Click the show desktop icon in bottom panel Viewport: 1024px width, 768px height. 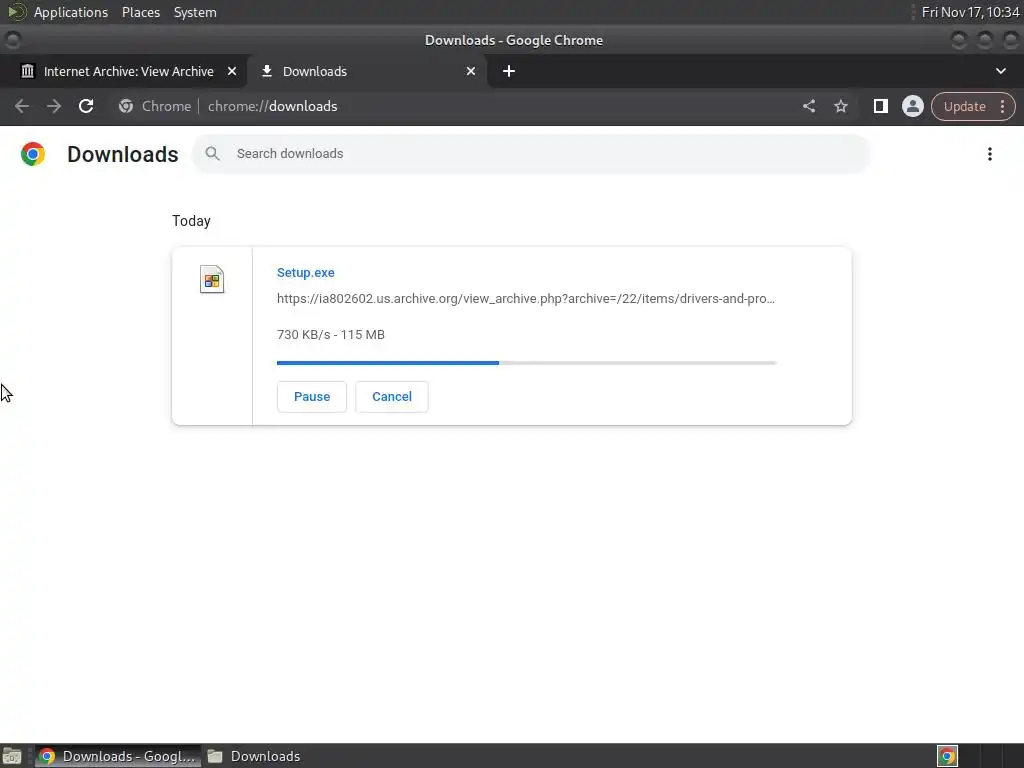pyautogui.click(x=12, y=756)
